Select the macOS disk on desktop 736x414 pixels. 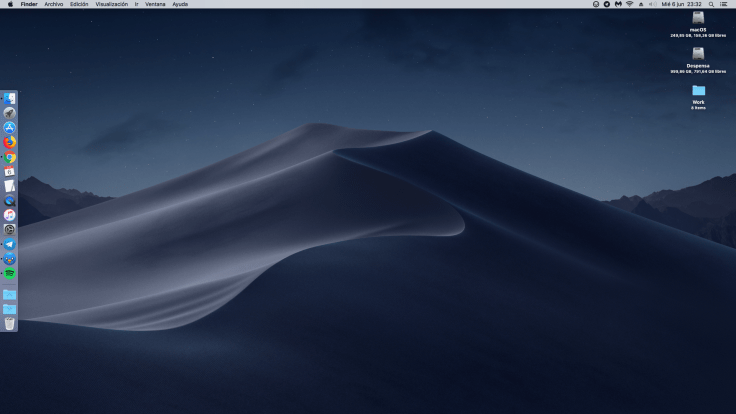698,18
